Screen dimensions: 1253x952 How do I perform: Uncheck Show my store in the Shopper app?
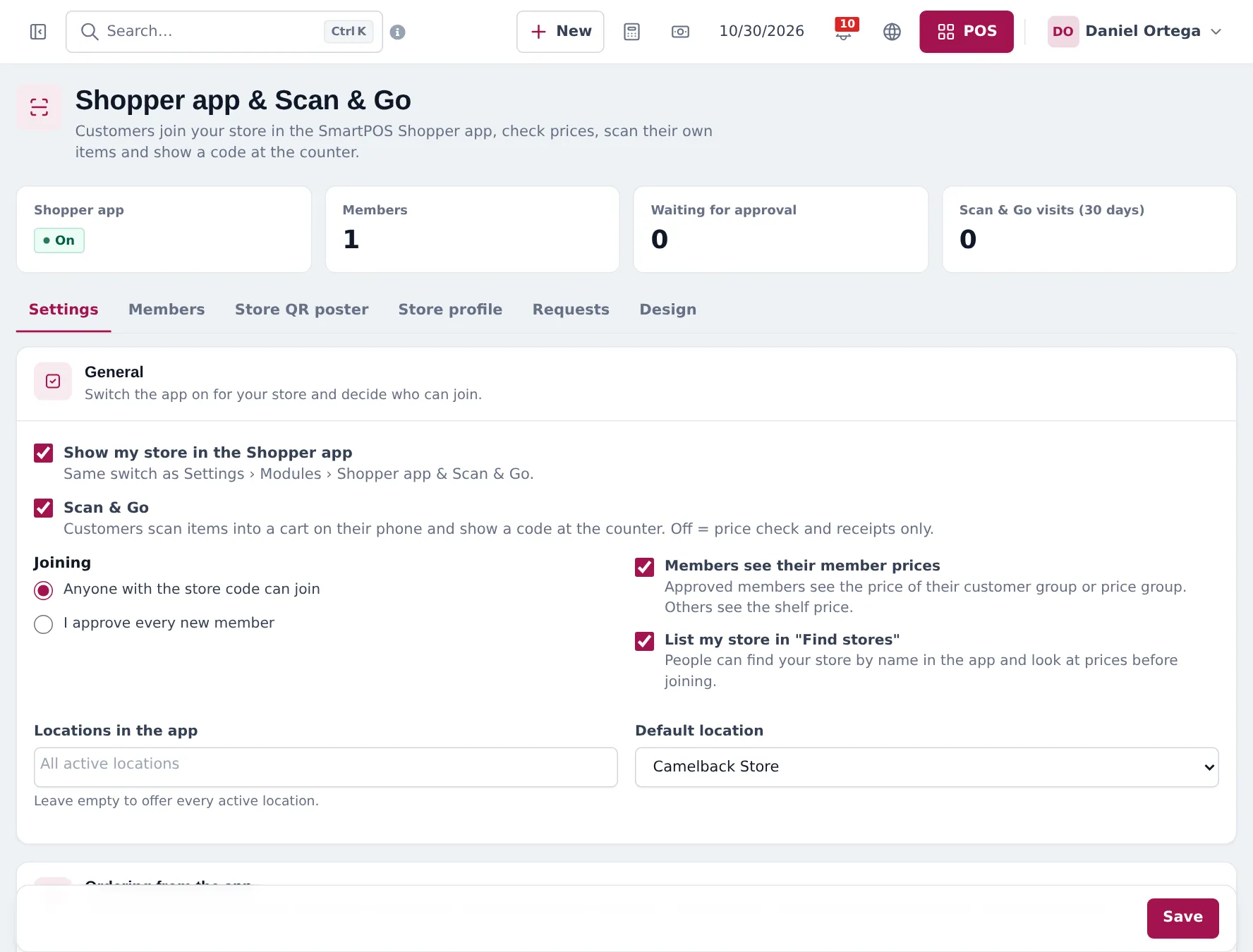point(44,453)
